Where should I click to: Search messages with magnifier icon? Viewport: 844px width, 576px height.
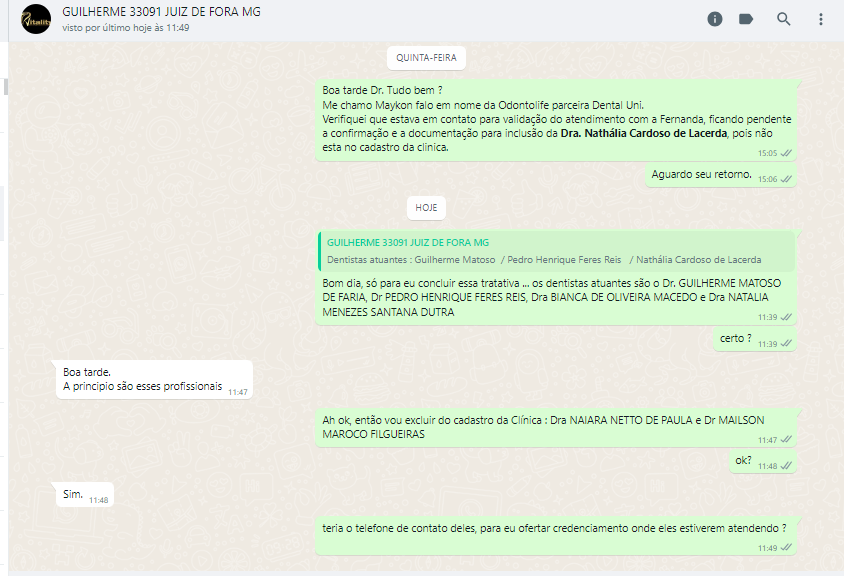pos(784,19)
